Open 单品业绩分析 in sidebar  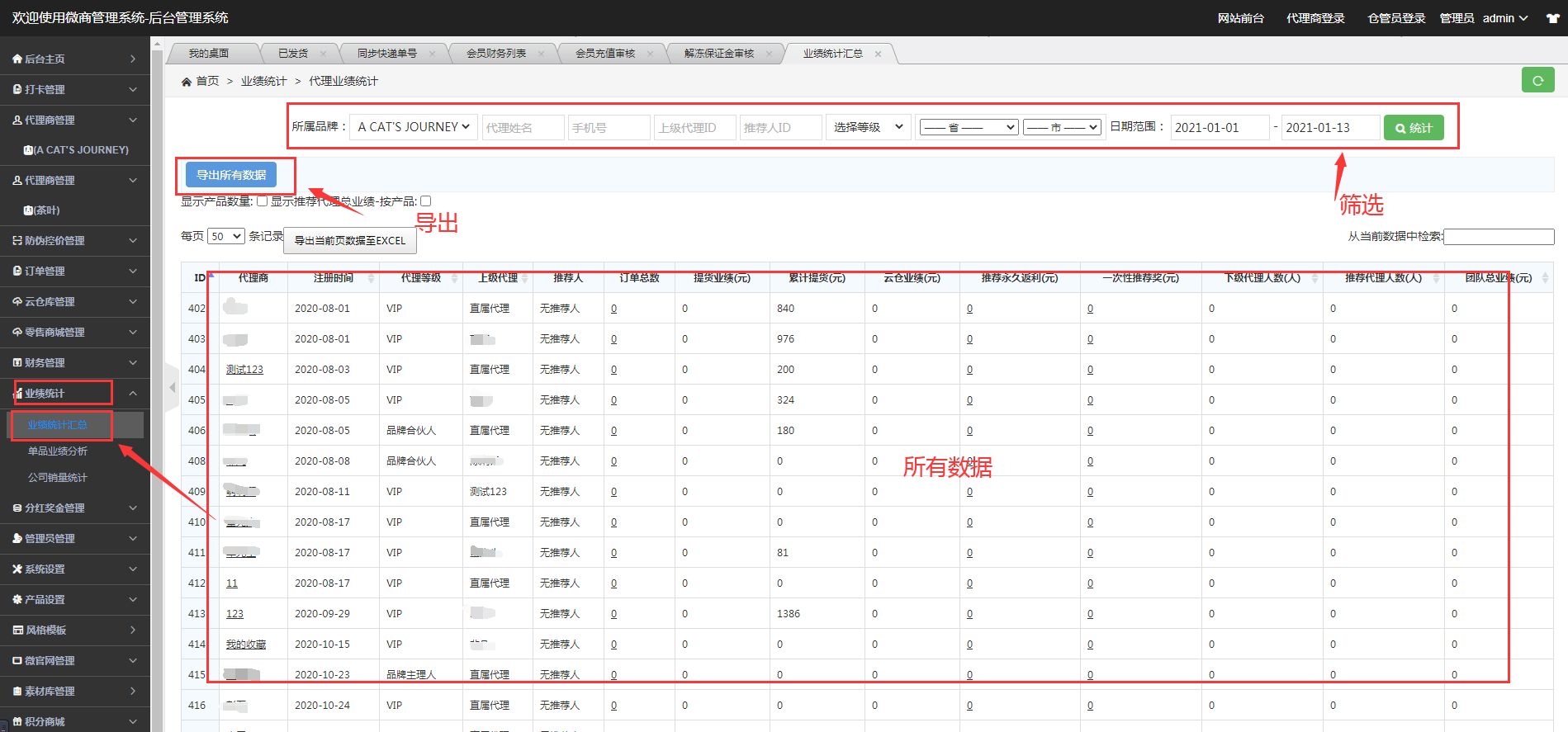coord(58,451)
